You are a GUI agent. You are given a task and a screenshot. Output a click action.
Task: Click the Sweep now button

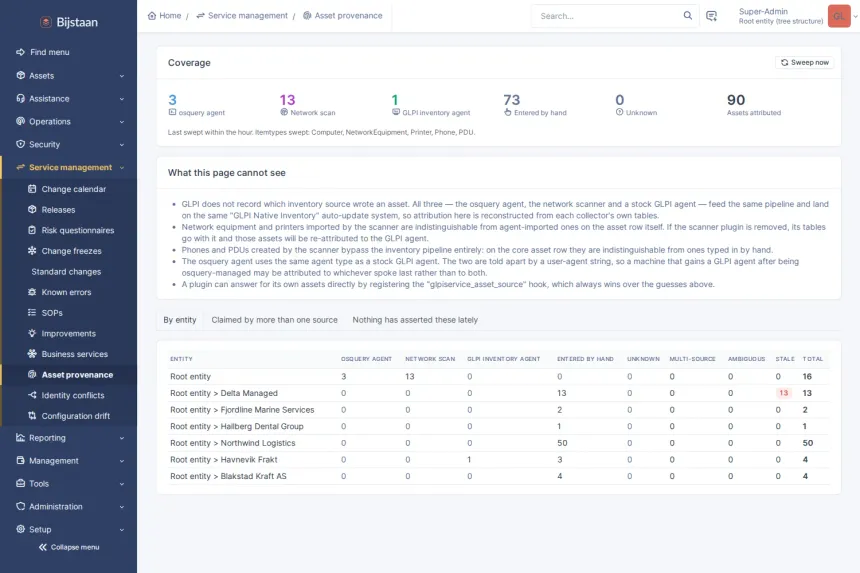click(x=805, y=63)
